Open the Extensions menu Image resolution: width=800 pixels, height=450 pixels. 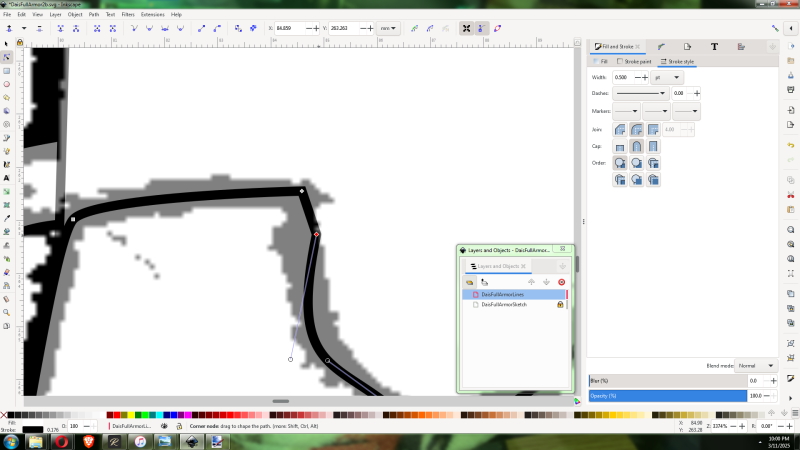(153, 15)
